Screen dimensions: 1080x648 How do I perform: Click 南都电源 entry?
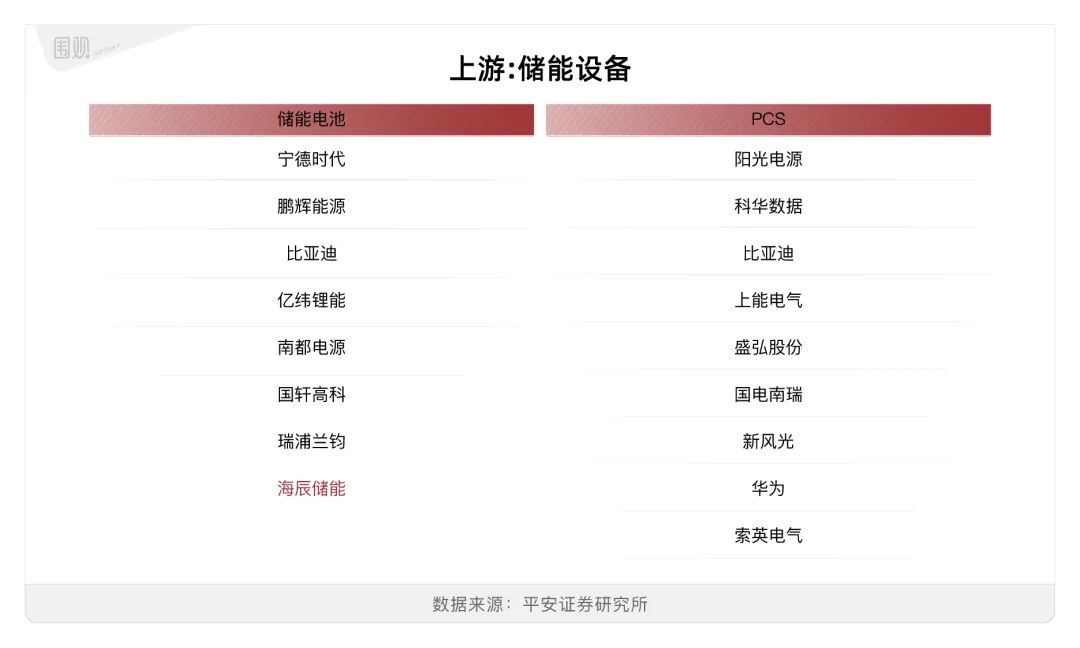(311, 347)
